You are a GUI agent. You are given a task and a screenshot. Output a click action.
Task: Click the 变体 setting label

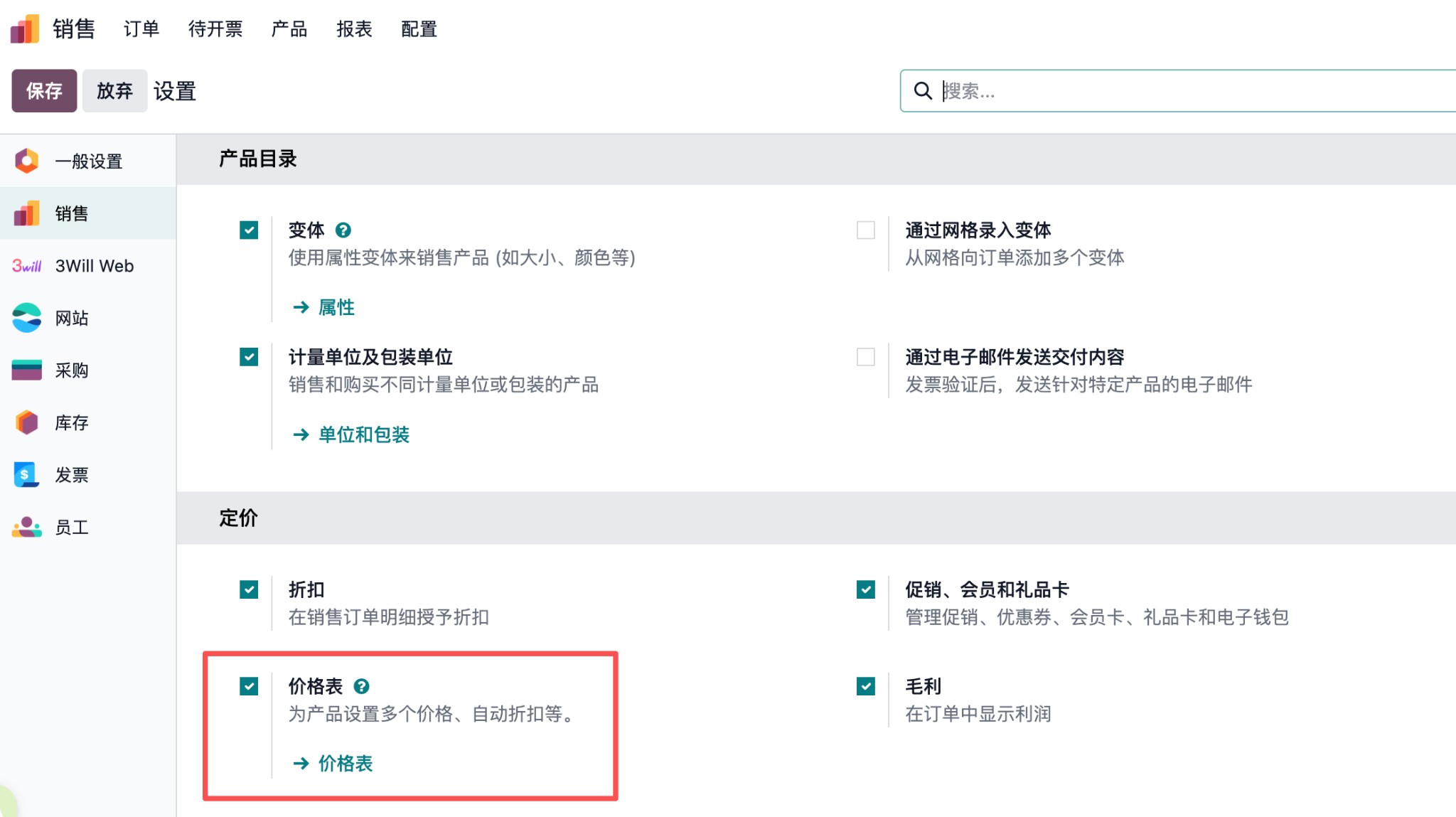coord(306,230)
